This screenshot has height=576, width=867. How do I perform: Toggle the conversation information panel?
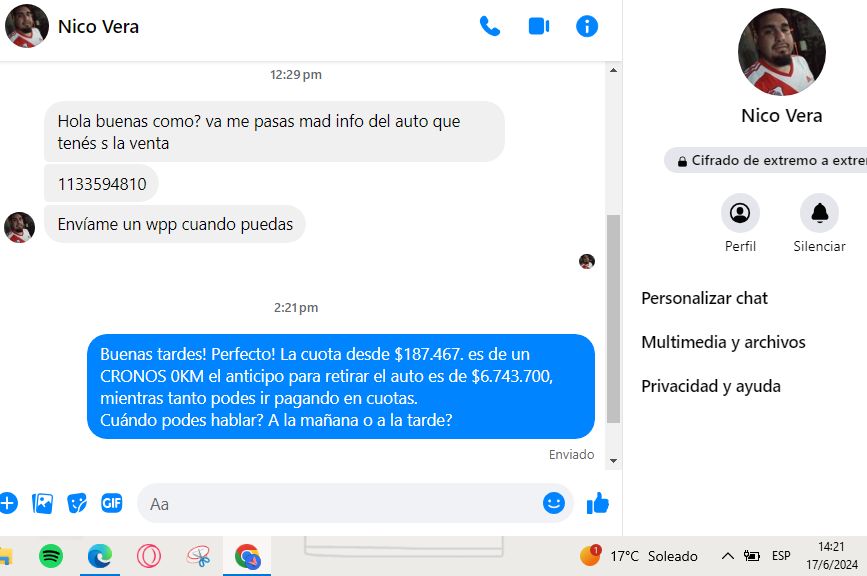click(x=587, y=27)
